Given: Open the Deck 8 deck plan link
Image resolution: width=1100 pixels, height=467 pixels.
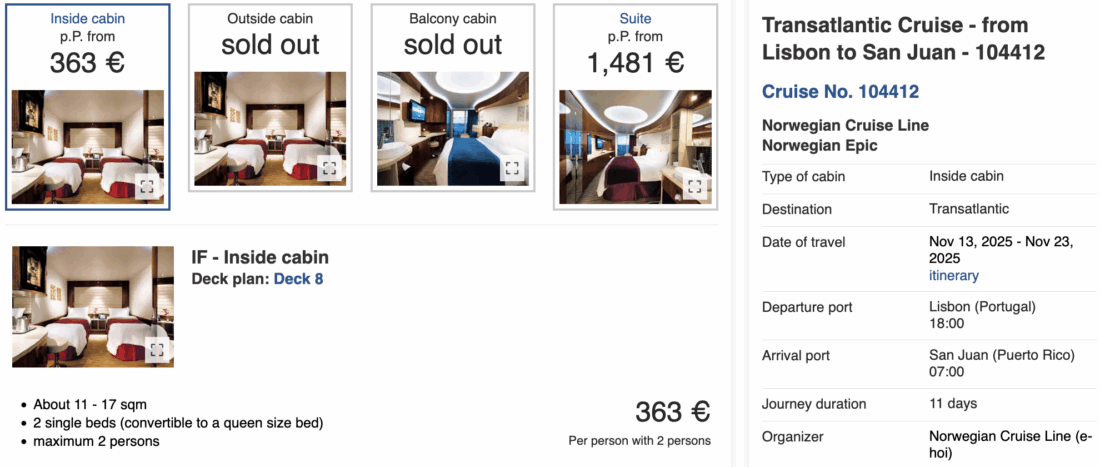Looking at the screenshot, I should [298, 279].
